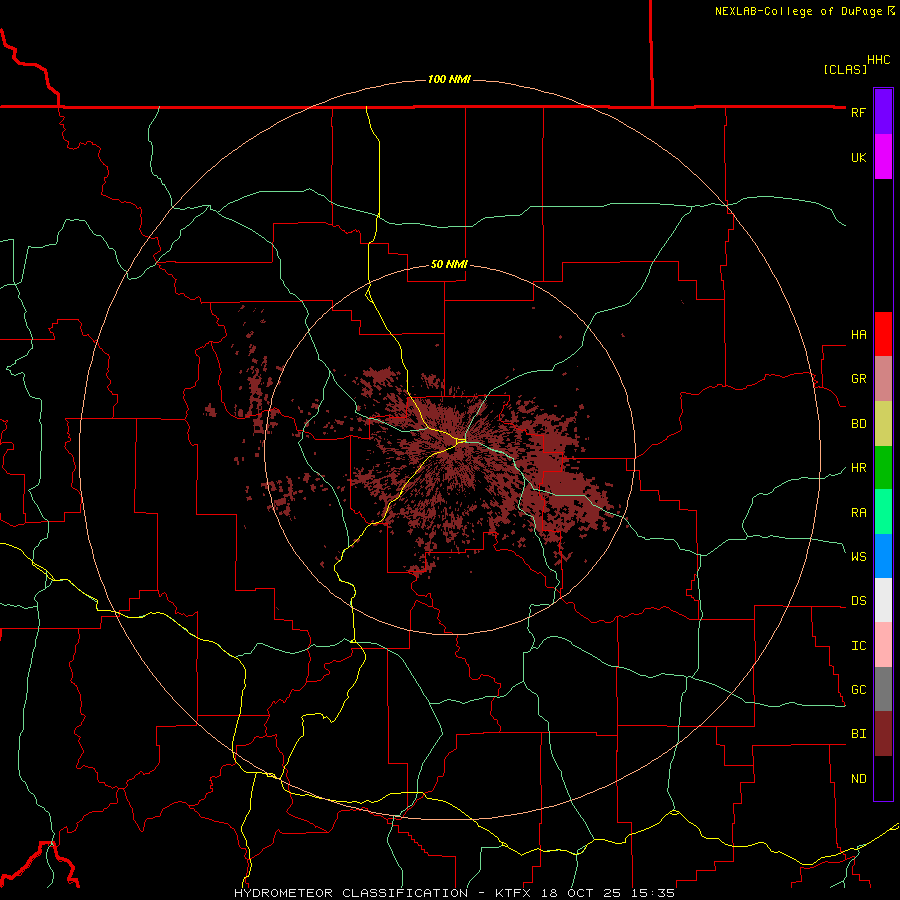The width and height of the screenshot is (900, 900).
Task: Click the GR legend color swatch
Action: pos(883,379)
